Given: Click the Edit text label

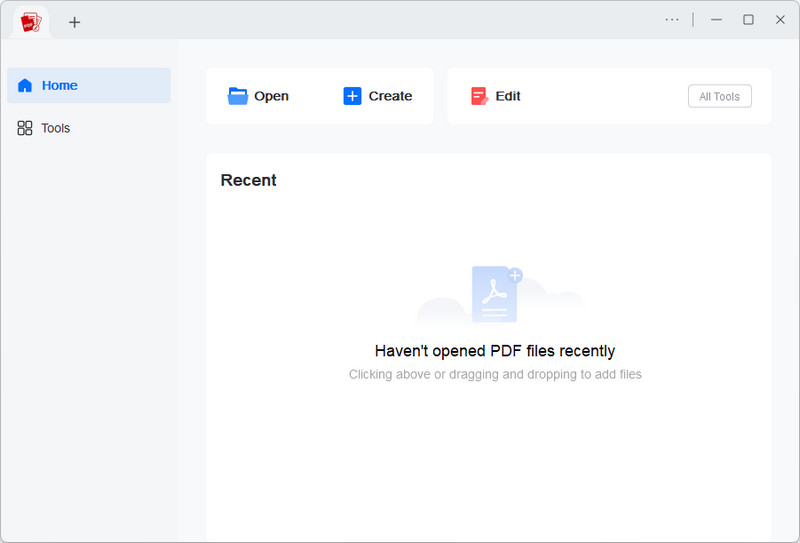Looking at the screenshot, I should [508, 96].
